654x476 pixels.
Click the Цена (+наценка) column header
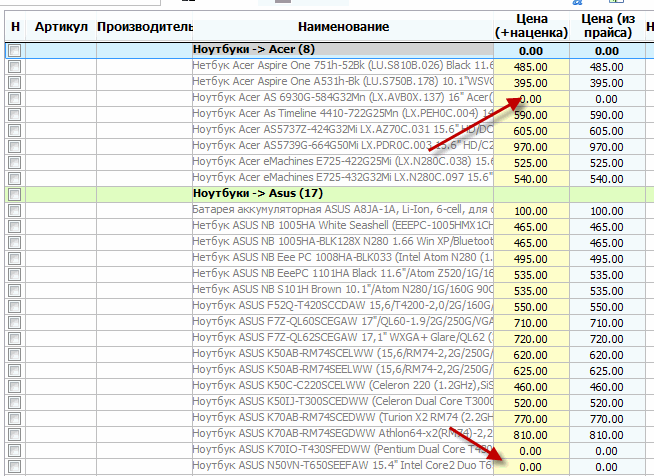pyautogui.click(x=531, y=26)
